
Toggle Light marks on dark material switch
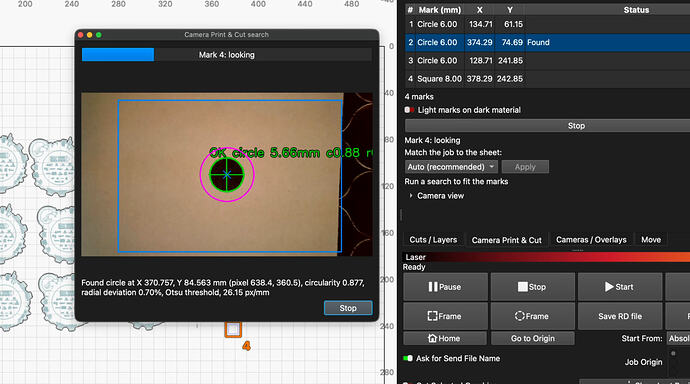click(x=409, y=110)
